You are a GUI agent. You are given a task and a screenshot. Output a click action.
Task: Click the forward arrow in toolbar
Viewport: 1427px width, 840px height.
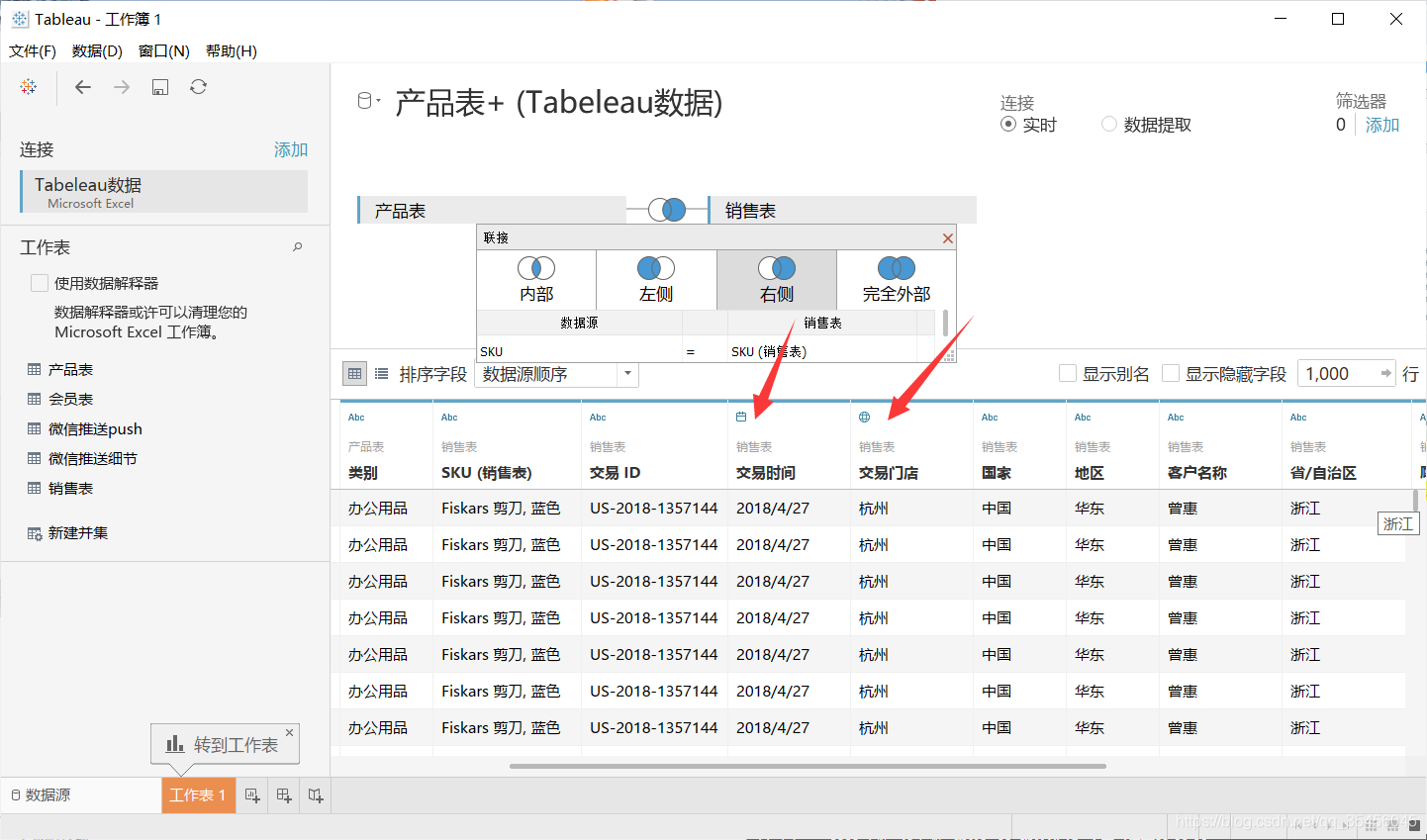click(122, 87)
